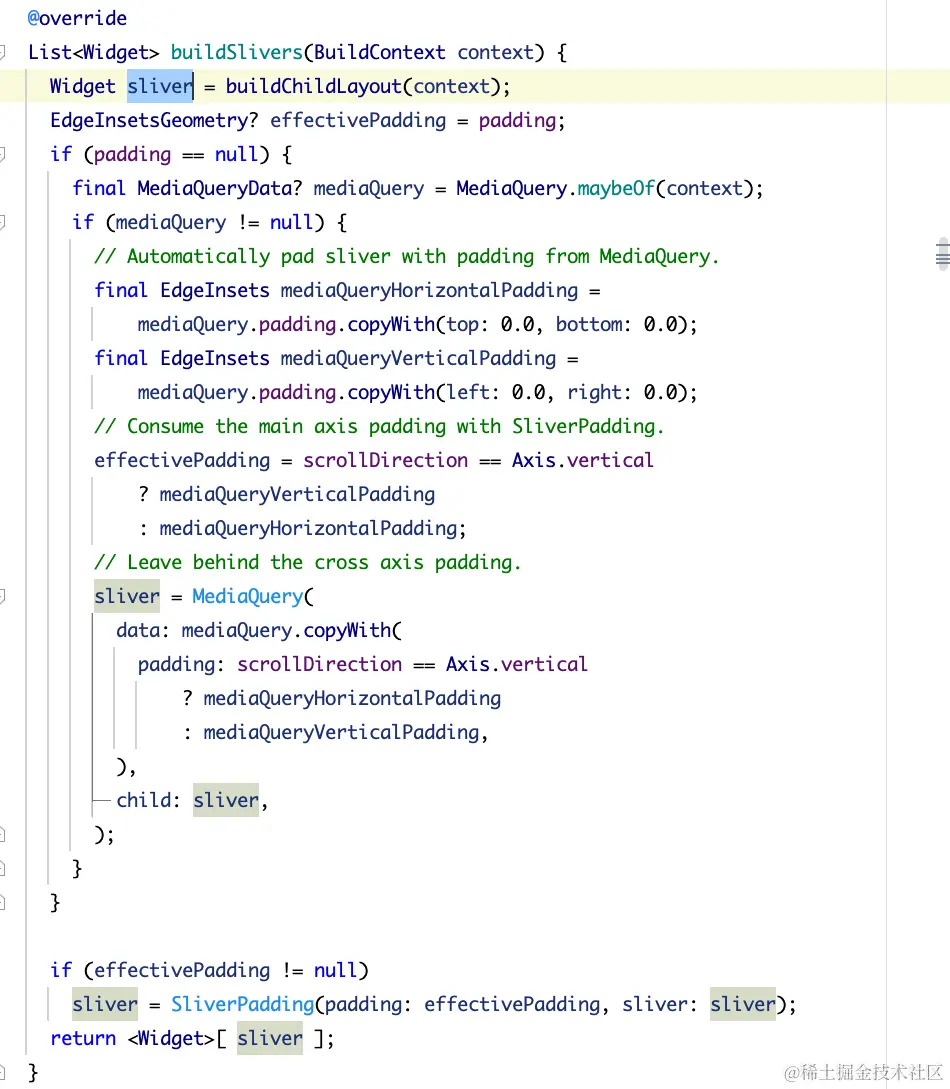The height and width of the screenshot is (1089, 950).
Task: Fold the 'sliver = MediaQuery(' expression in gutter
Action: 3,597
